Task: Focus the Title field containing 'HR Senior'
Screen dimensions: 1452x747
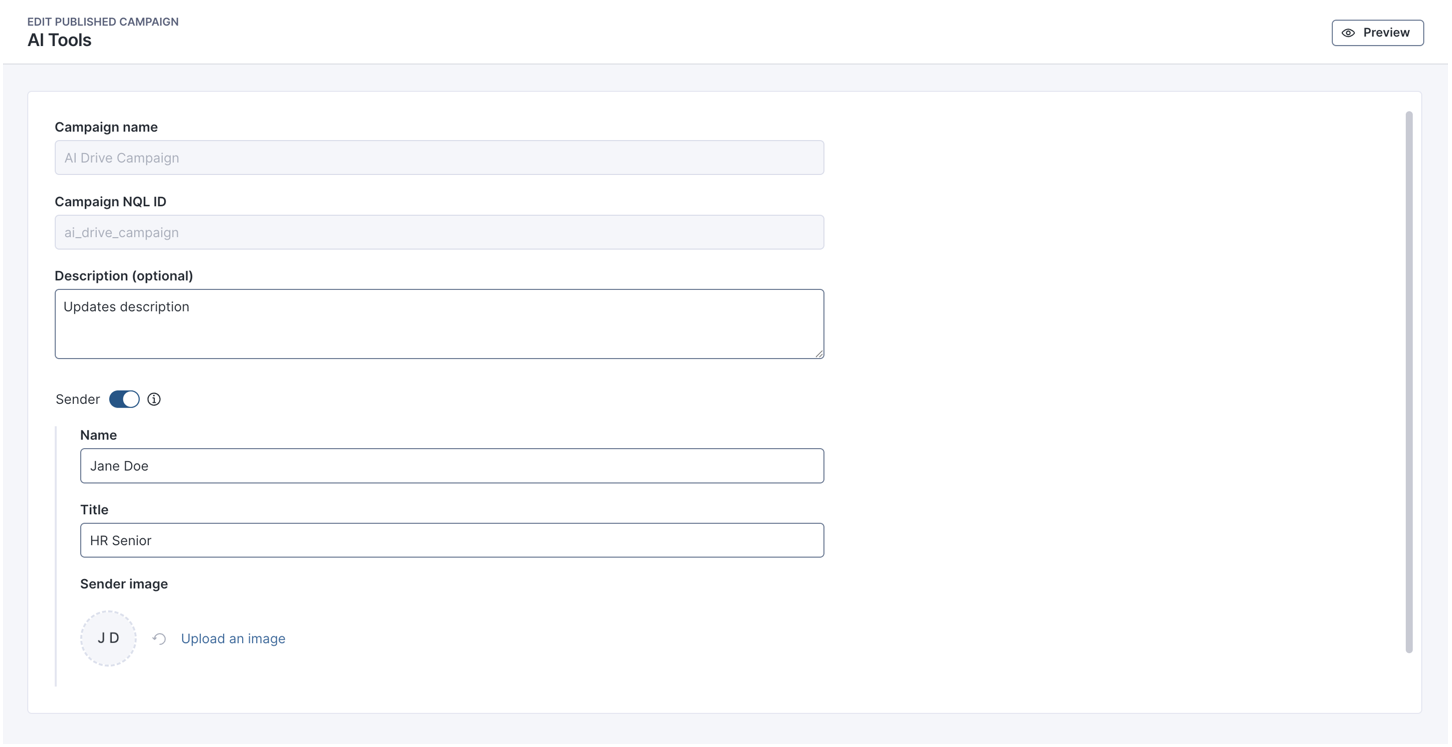Action: pos(452,540)
